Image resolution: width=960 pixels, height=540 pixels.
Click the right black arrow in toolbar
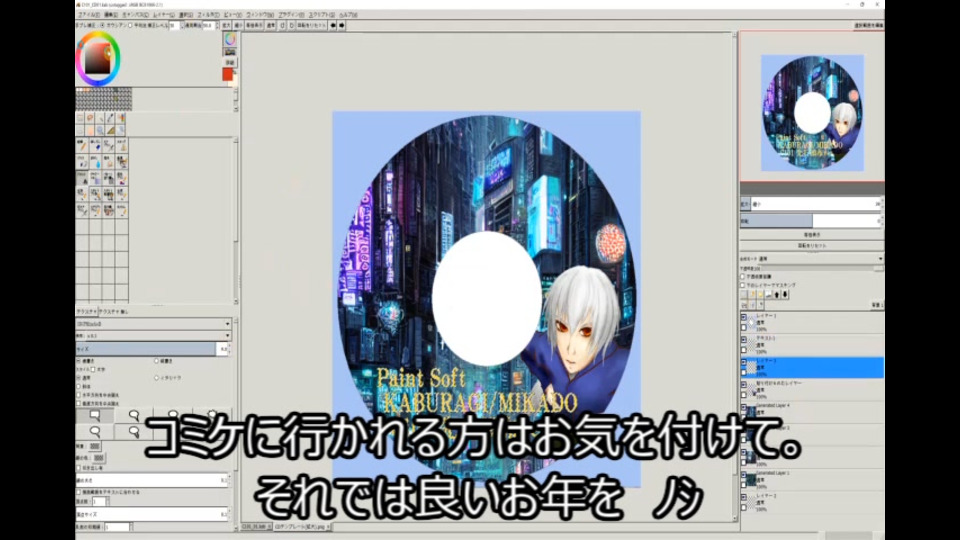click(x=342, y=26)
